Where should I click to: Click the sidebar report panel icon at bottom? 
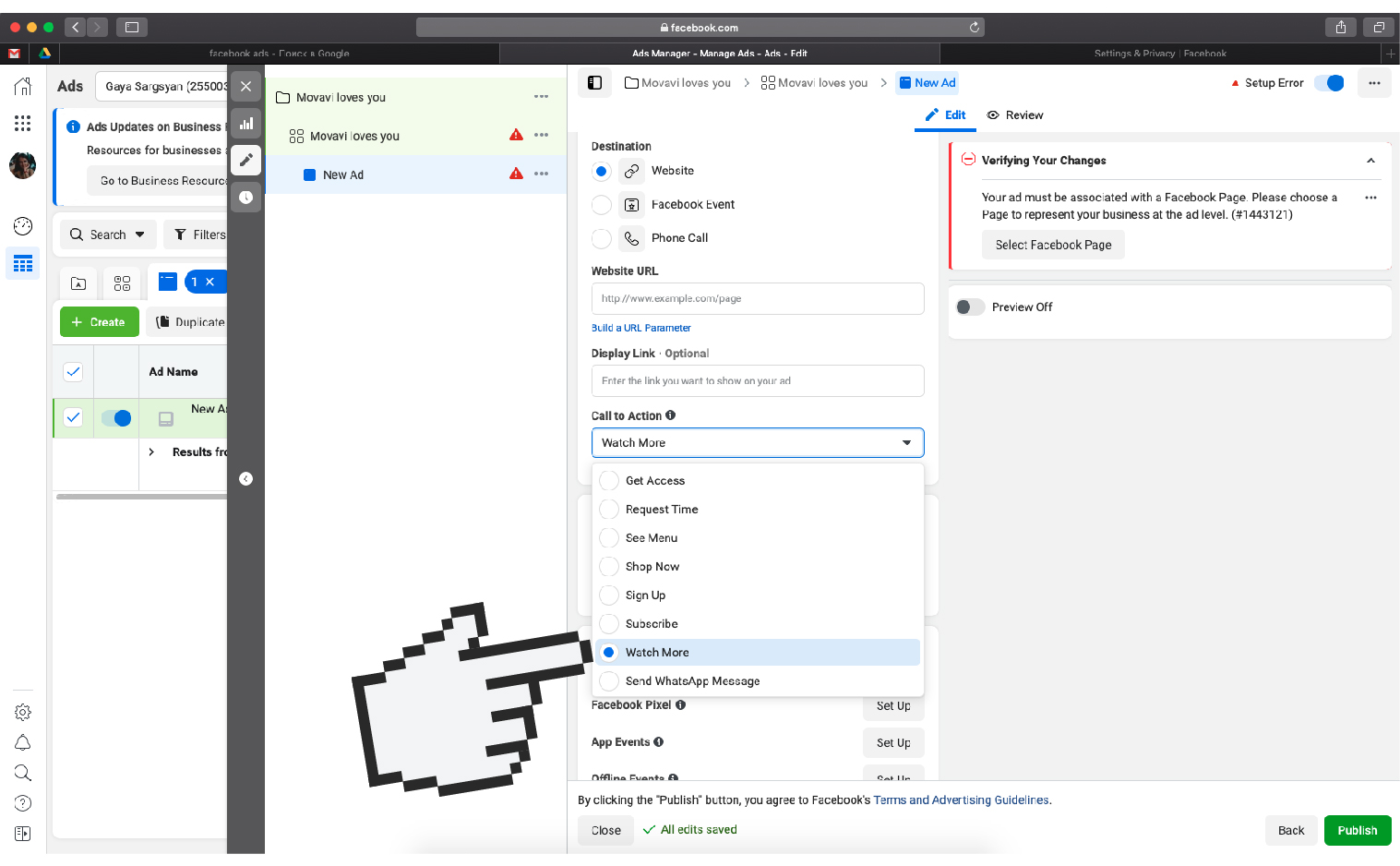23,834
